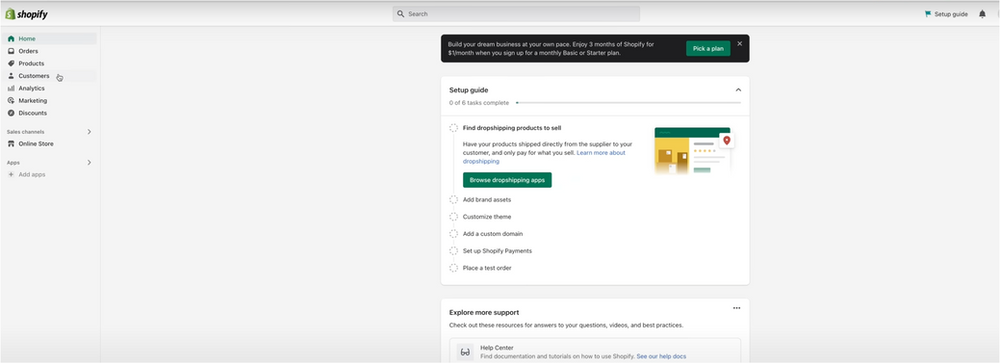Click the Discounts badge icon
This screenshot has width=1000, height=363.
11,113
